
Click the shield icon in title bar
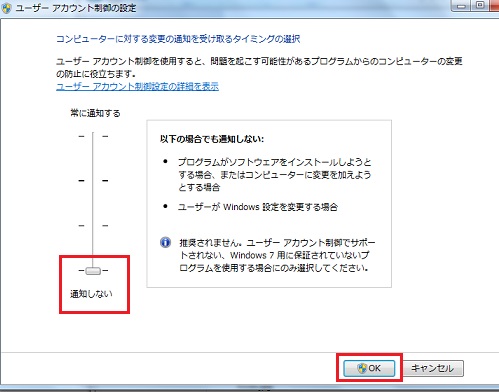tap(6, 8)
